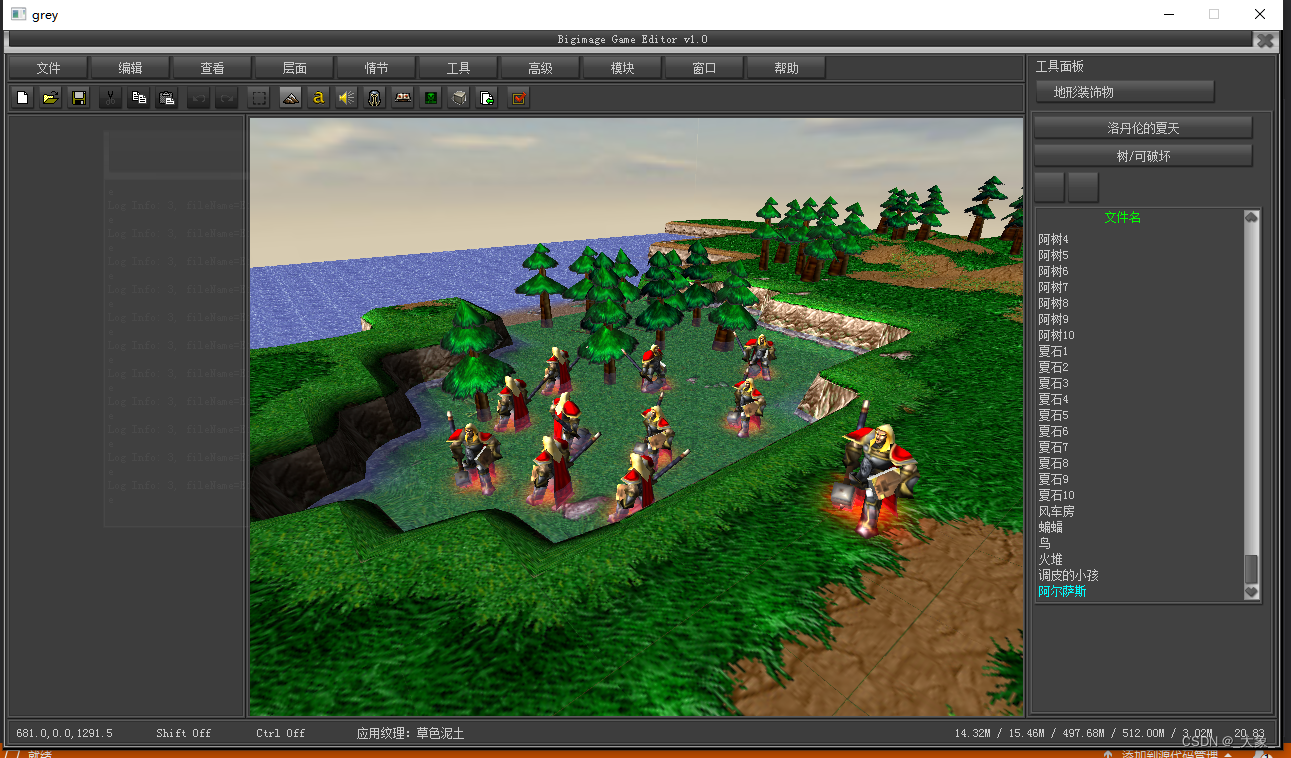Select 阿树6 in the file list
Image resolution: width=1291 pixels, height=758 pixels.
pyautogui.click(x=1053, y=272)
